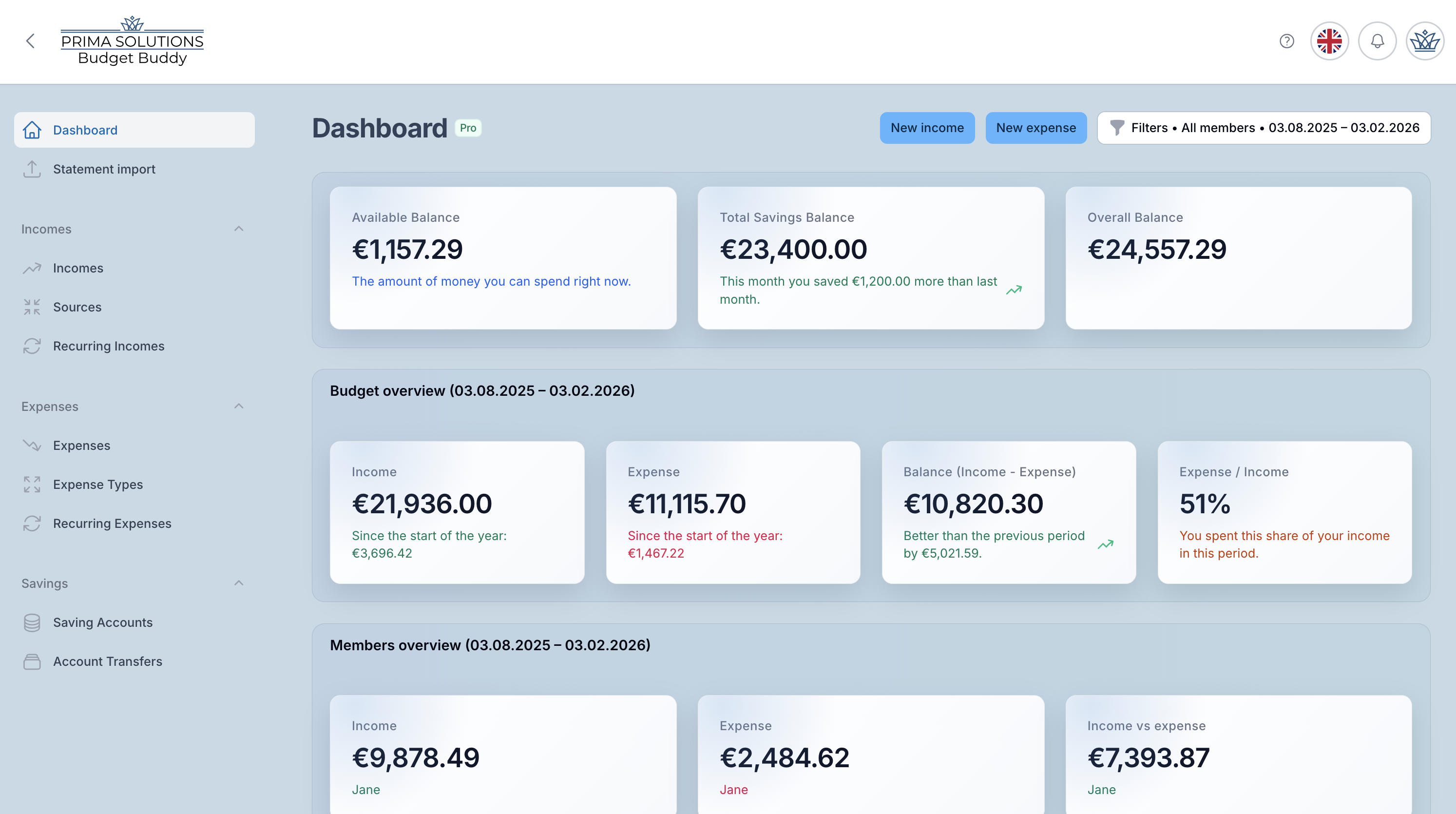The image size is (1456, 814).
Task: Collapse the Savings sidebar section
Action: tap(238, 583)
